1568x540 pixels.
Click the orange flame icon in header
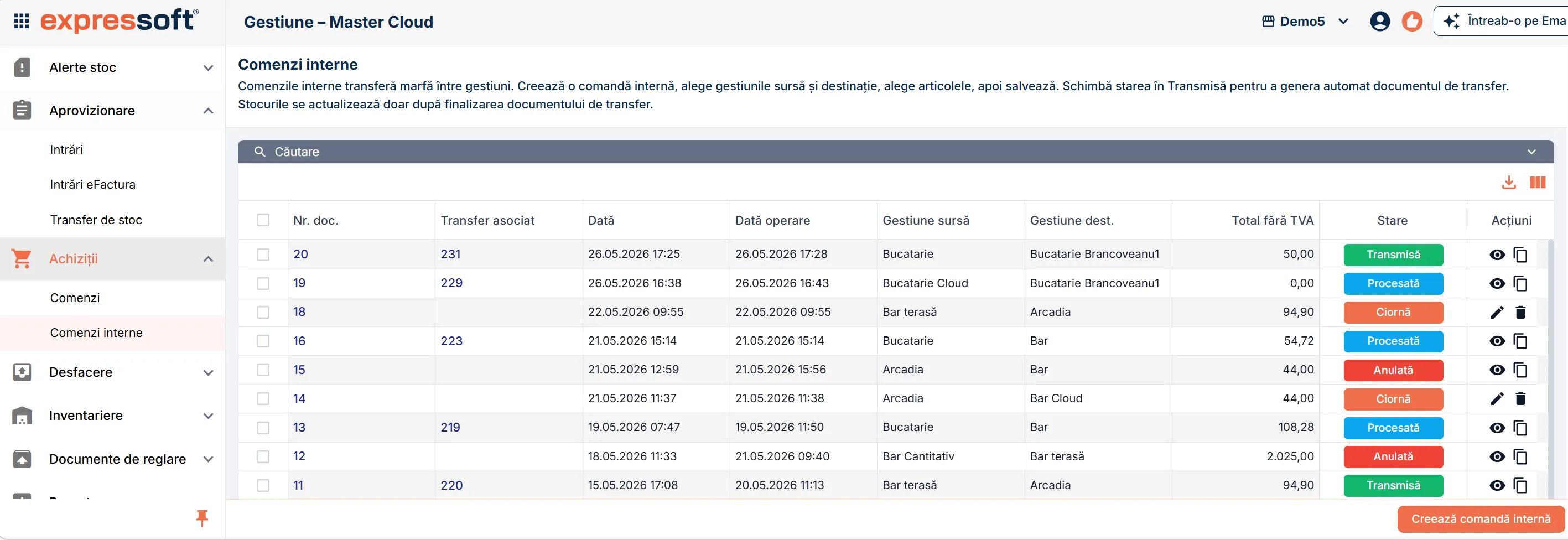1411,22
